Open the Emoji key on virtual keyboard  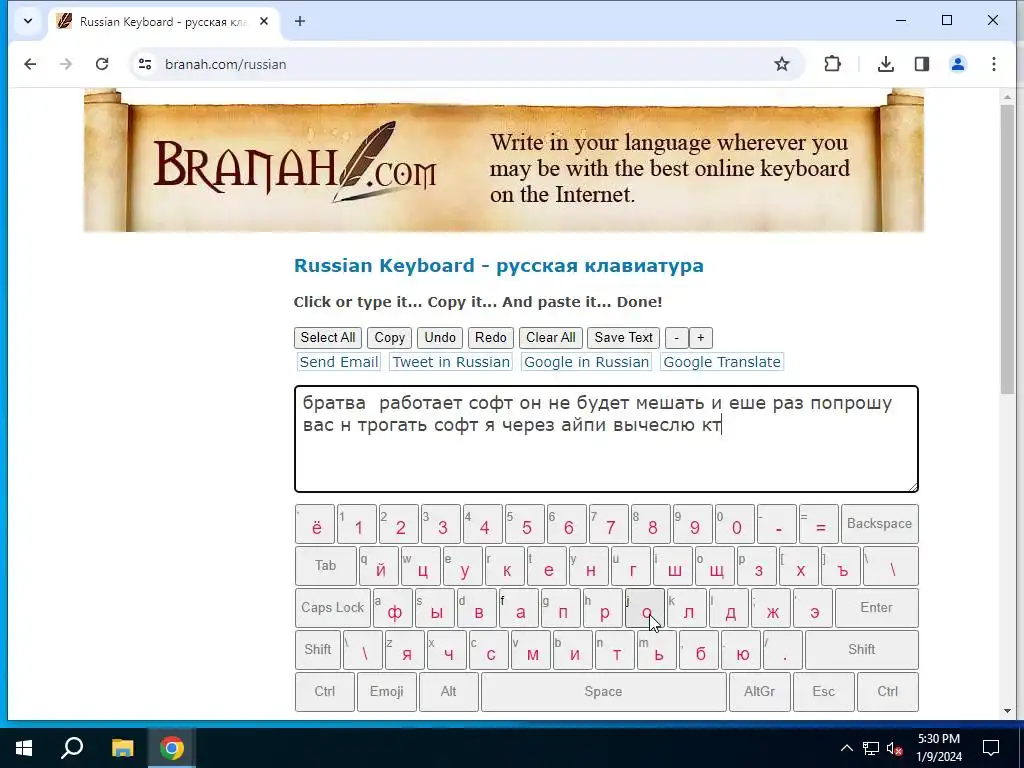click(387, 691)
